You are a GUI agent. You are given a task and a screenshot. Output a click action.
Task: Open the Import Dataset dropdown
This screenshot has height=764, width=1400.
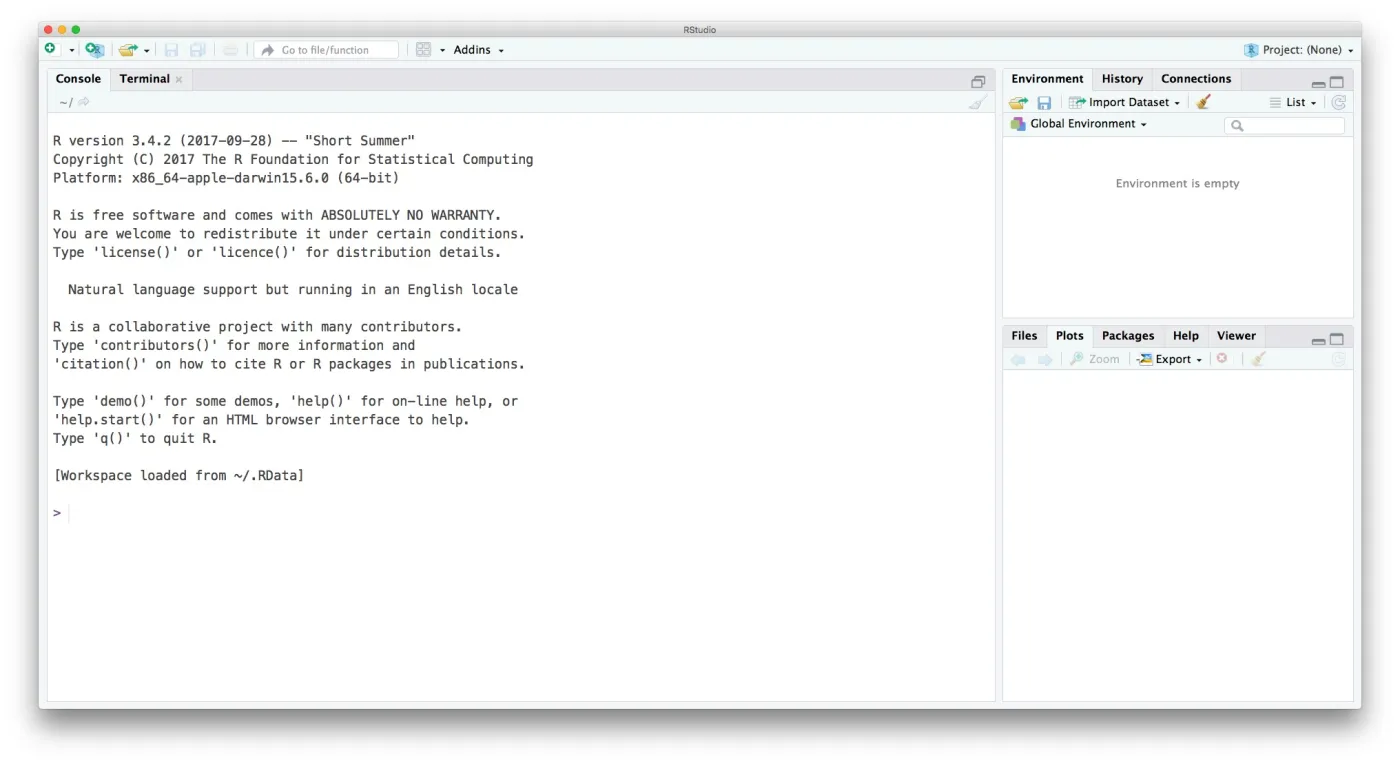point(1124,102)
